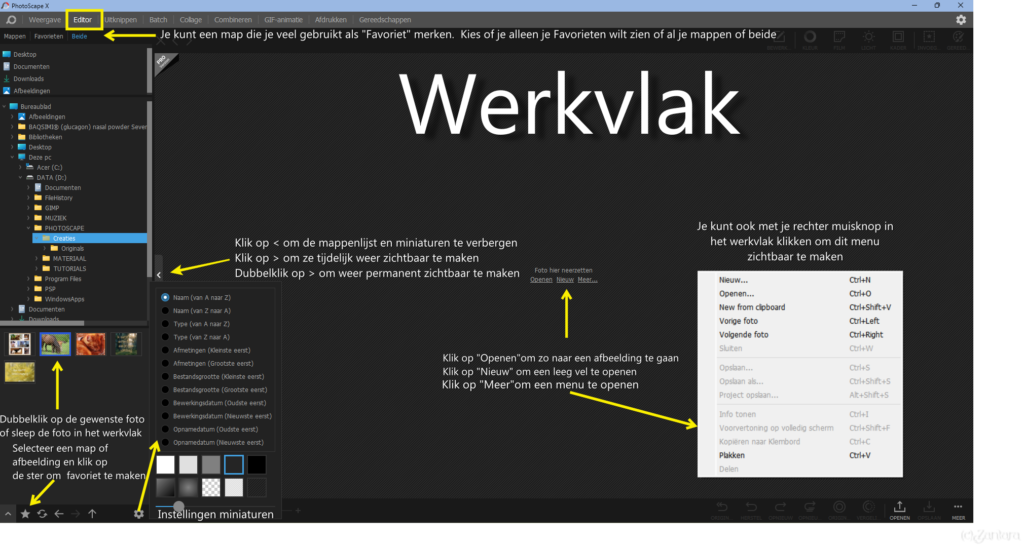The height and width of the screenshot is (545, 1024).
Task: Select sort Naam (van A naar Z)
Action: click(x=196, y=297)
